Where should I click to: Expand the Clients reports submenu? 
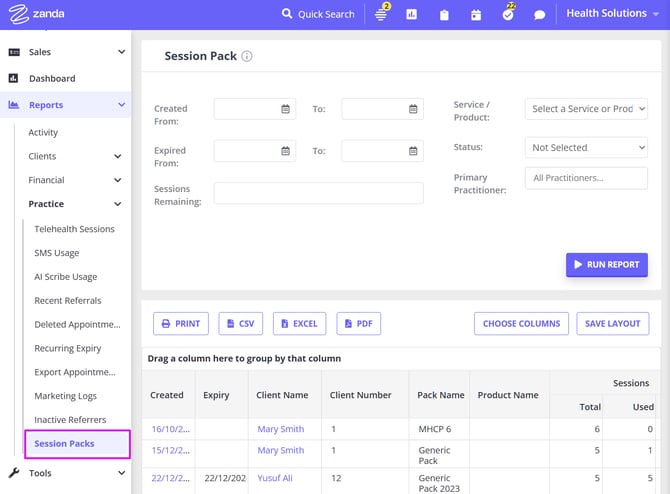(x=117, y=157)
